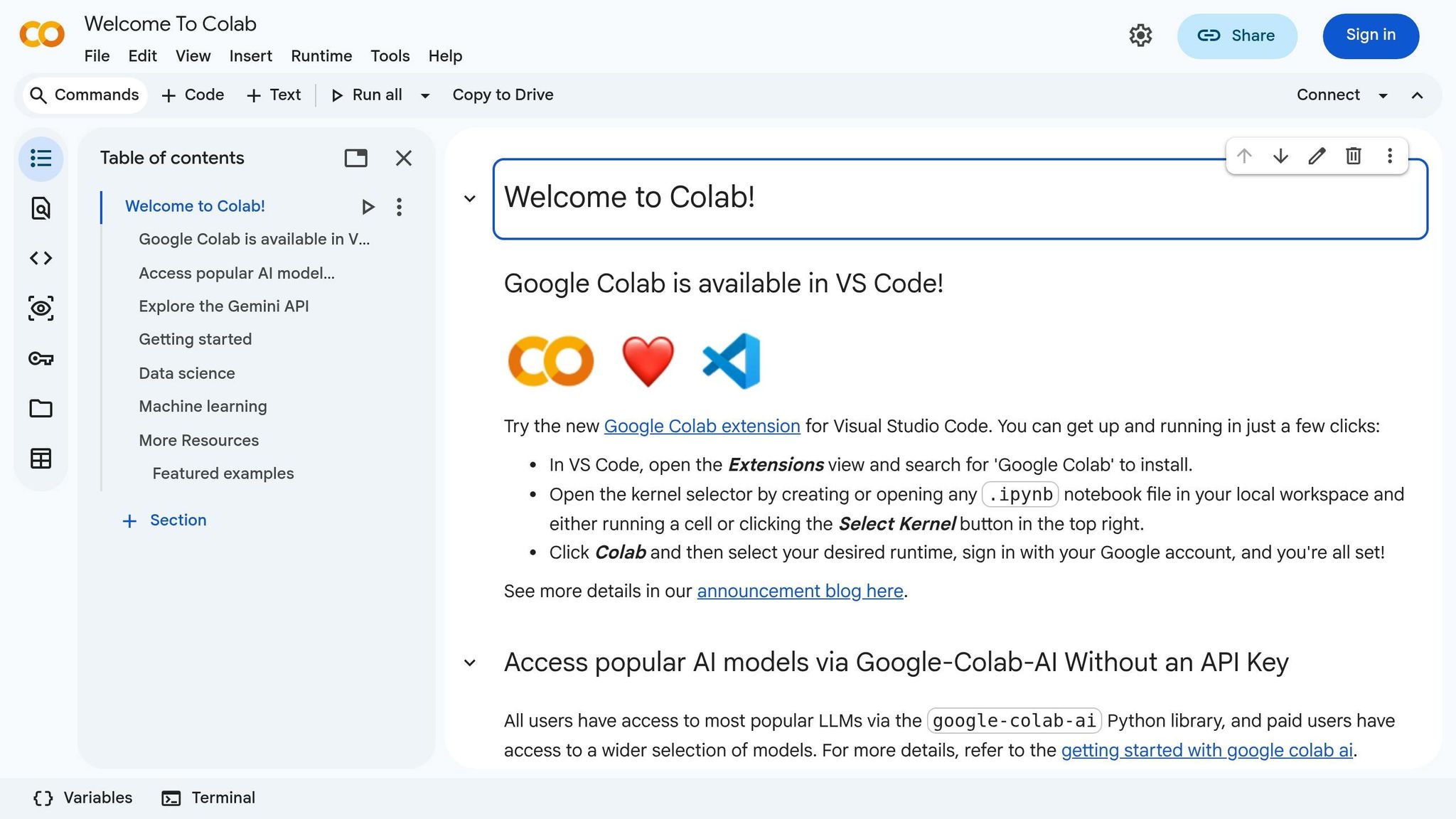Go to More Resources entry

[198, 441]
